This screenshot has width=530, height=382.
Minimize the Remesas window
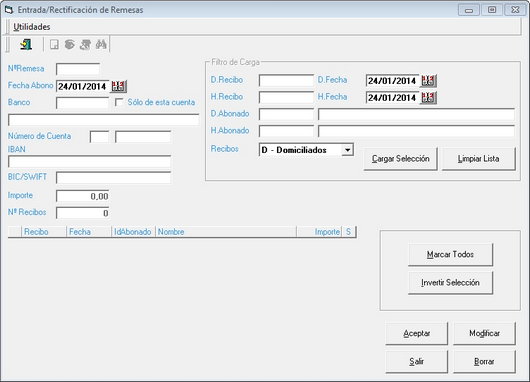[x=468, y=10]
